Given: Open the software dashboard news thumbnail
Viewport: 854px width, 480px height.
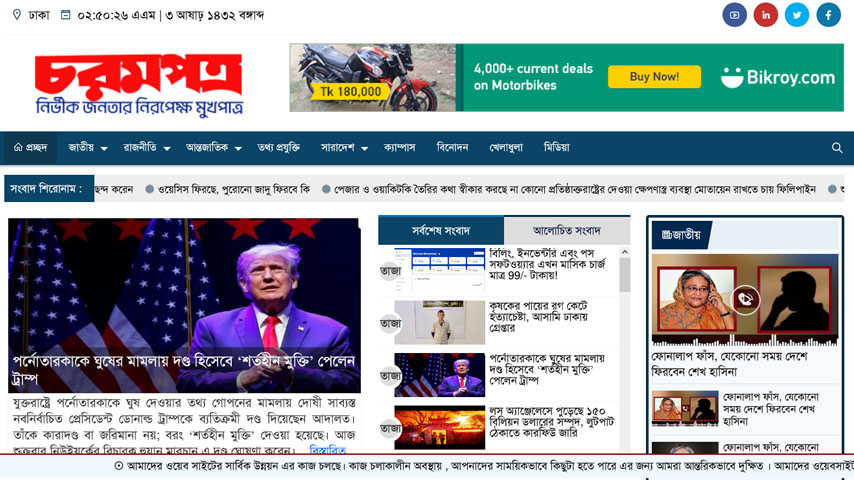Looking at the screenshot, I should point(440,270).
